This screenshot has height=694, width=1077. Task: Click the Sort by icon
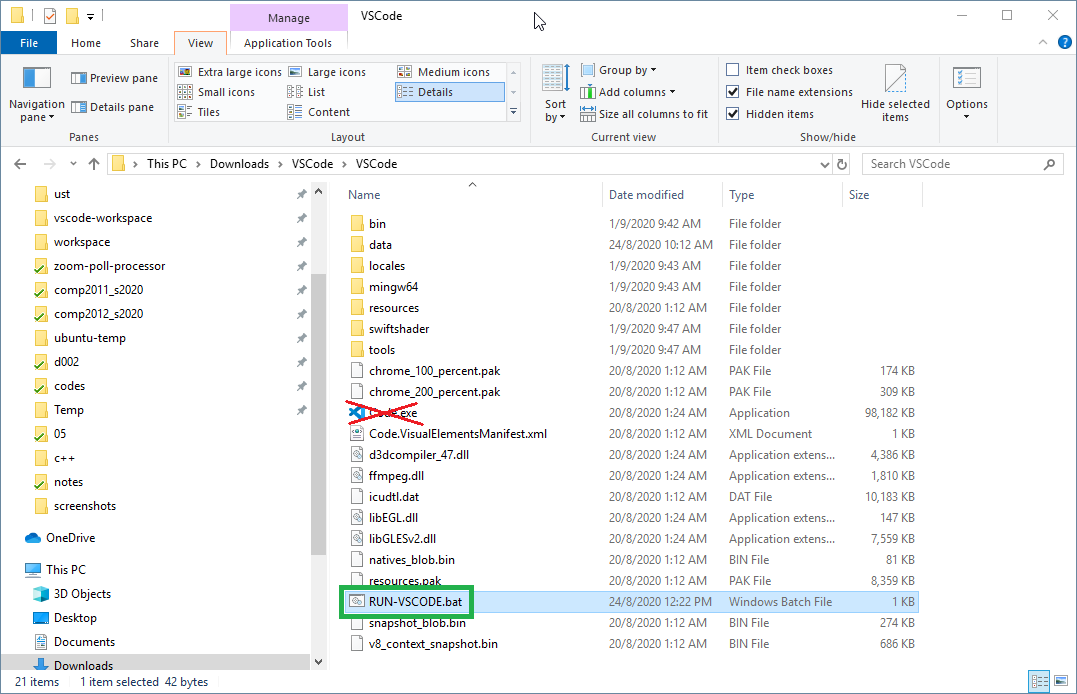pyautogui.click(x=555, y=79)
